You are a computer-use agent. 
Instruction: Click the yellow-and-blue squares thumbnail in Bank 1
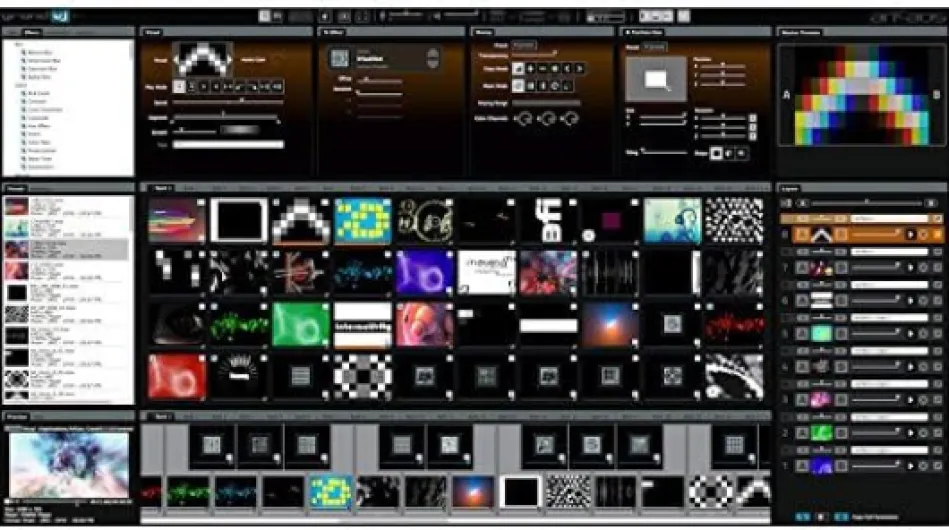point(363,221)
